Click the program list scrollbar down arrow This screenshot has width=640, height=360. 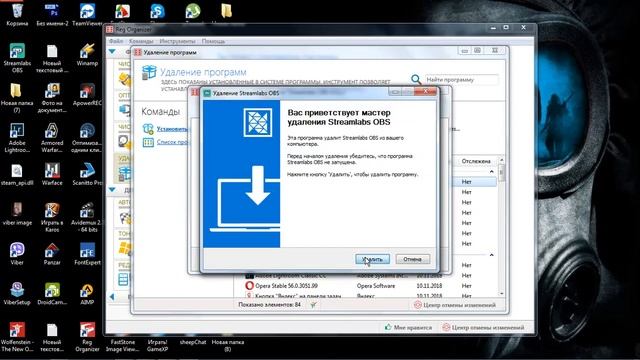502,293
